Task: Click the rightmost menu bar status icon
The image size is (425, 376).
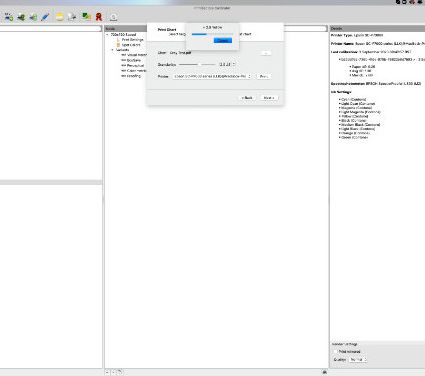Action: [x=419, y=2]
